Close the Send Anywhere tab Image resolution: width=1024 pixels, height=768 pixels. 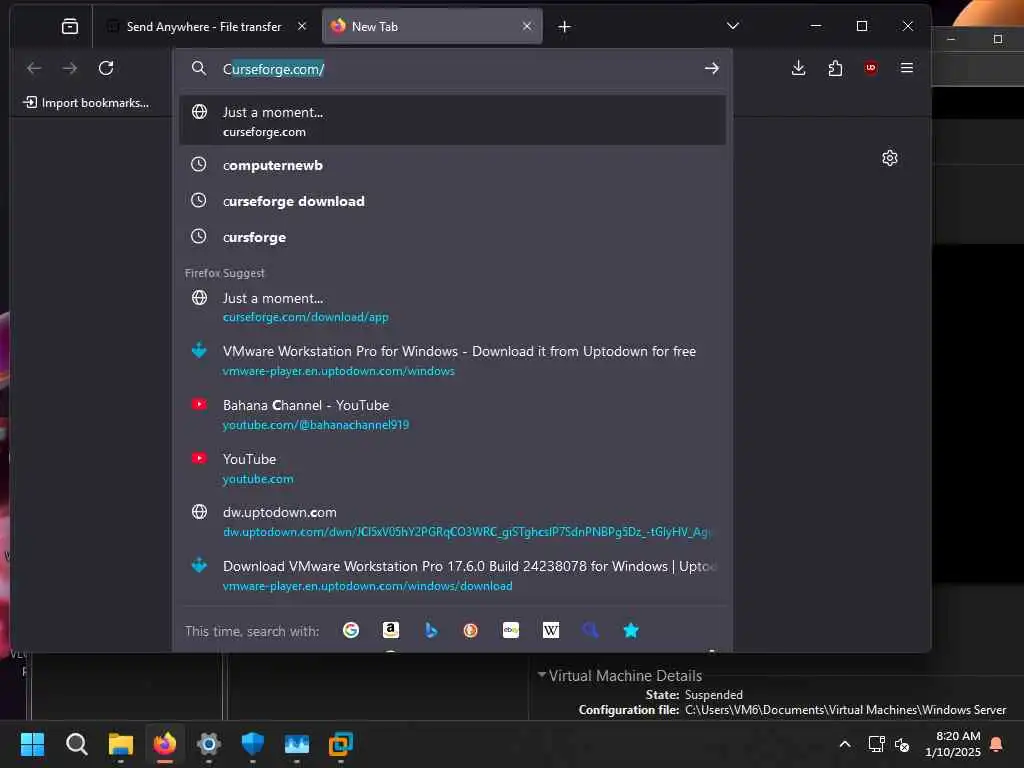[x=302, y=26]
